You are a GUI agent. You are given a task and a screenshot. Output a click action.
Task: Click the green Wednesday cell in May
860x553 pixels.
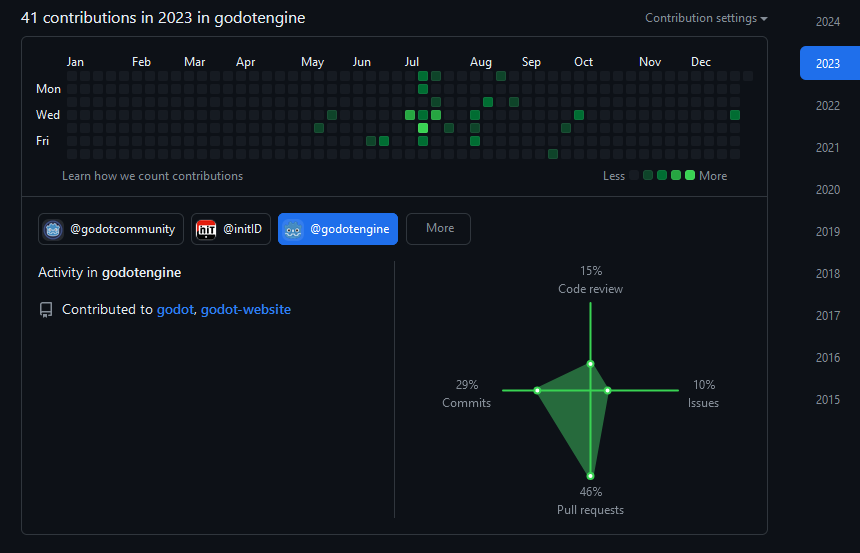click(x=332, y=115)
